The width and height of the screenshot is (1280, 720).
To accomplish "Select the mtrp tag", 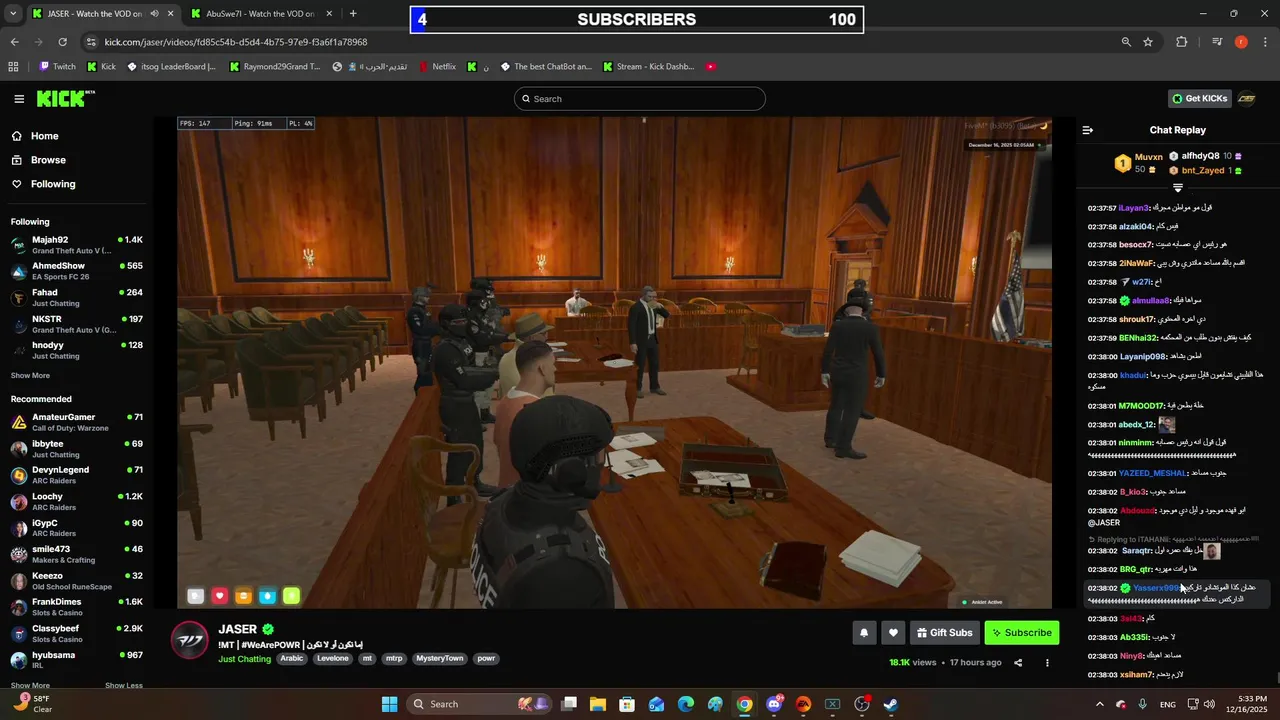I will point(394,659).
